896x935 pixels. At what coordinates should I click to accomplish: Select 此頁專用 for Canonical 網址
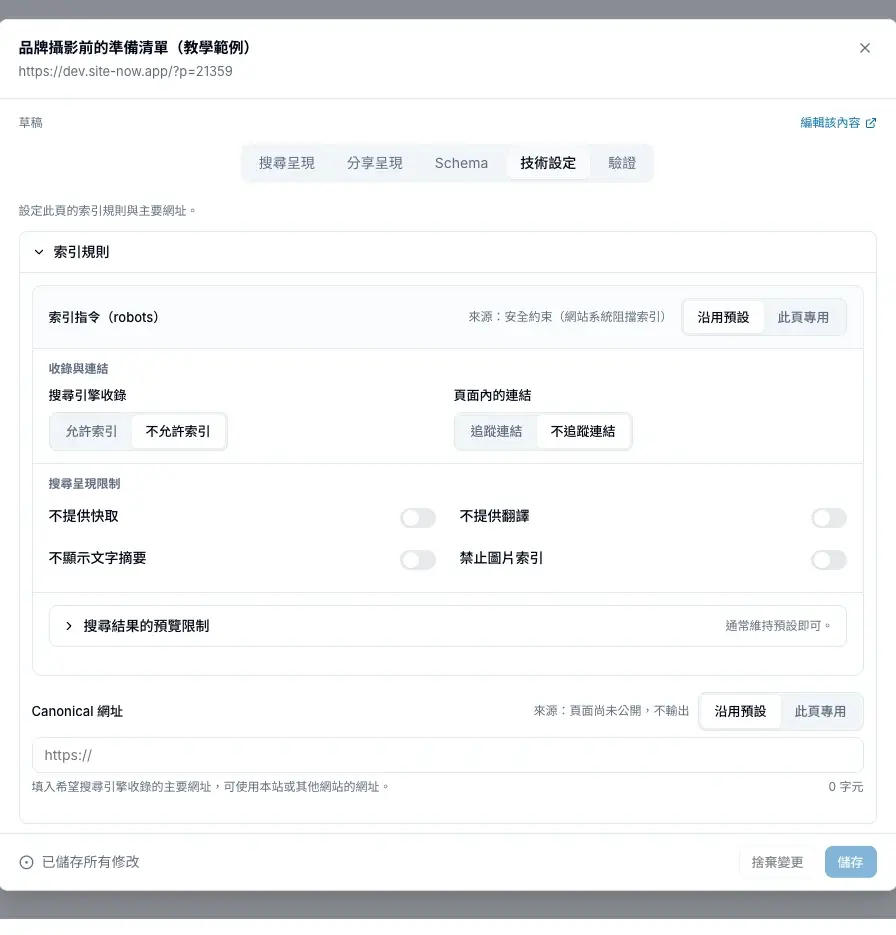pos(820,711)
